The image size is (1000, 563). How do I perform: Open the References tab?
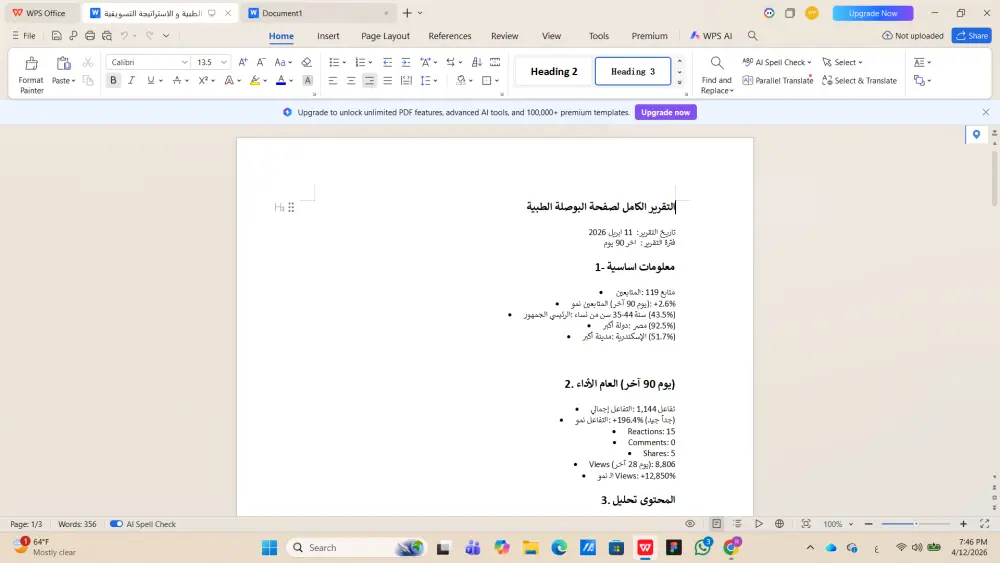click(x=450, y=36)
